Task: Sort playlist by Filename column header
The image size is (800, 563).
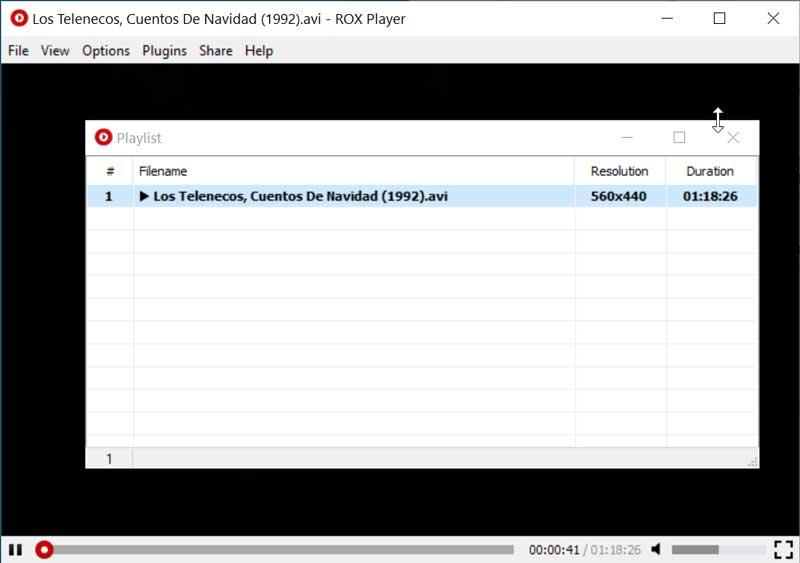Action: pyautogui.click(x=353, y=171)
